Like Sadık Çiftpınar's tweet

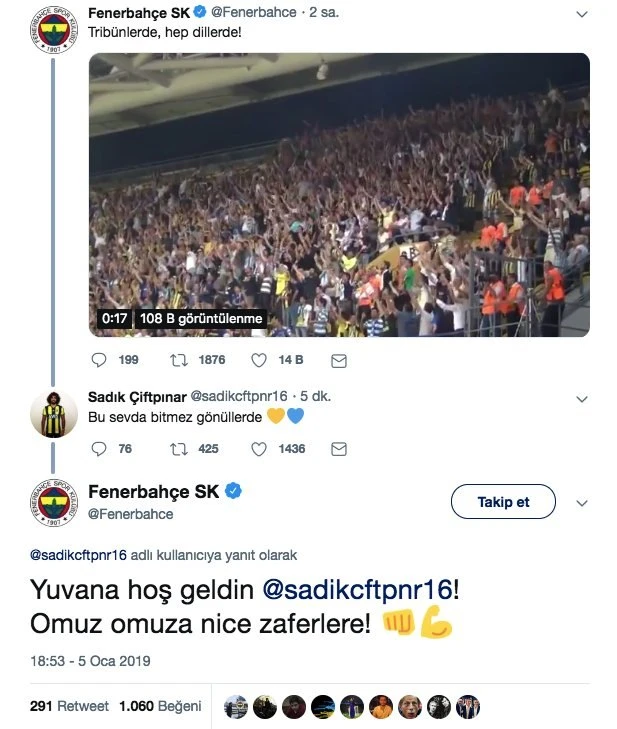(258, 449)
